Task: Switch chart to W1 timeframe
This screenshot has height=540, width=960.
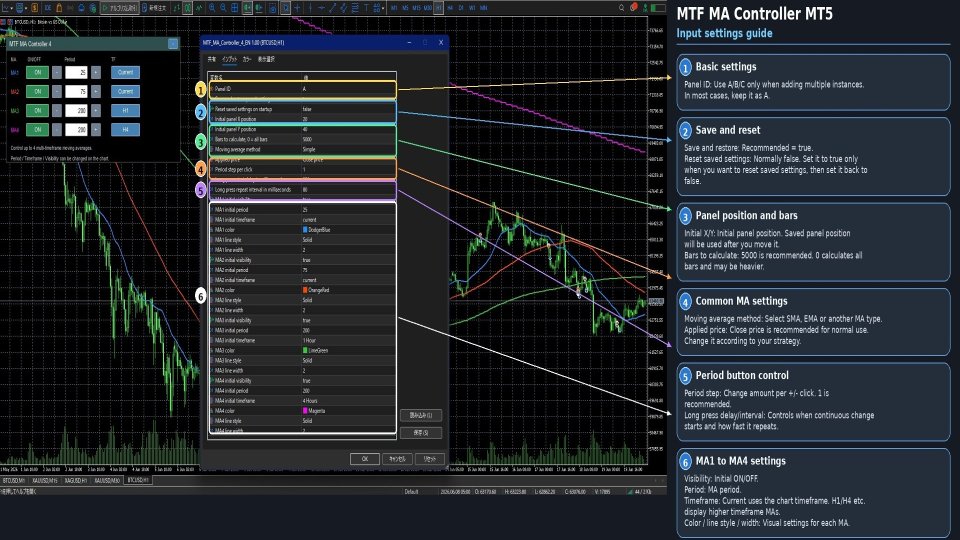Action: (x=472, y=7)
